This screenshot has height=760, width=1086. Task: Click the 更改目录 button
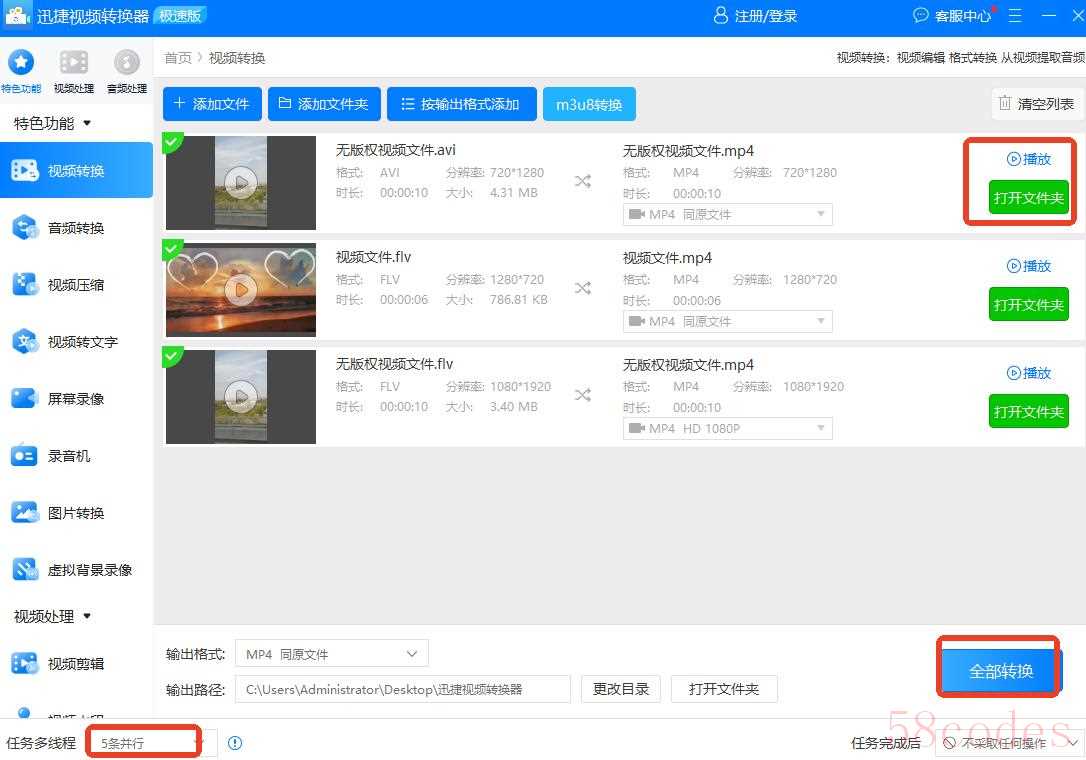click(x=621, y=689)
